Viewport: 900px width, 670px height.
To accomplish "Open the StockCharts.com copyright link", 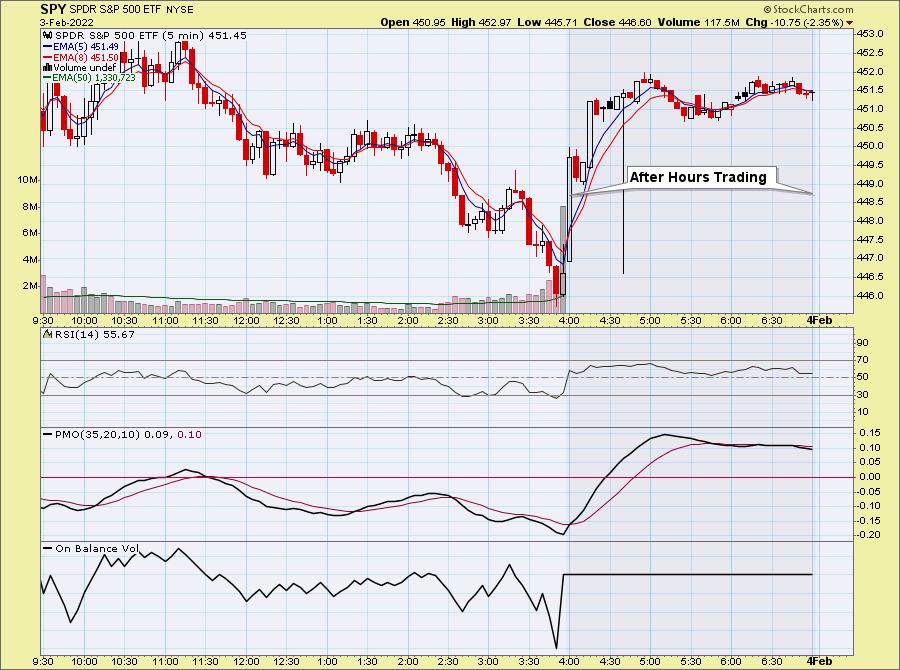I will (x=808, y=9).
